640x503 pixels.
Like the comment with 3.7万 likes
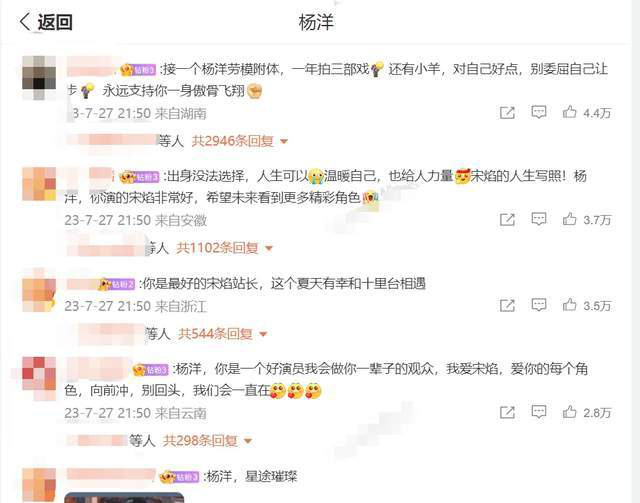point(586,220)
